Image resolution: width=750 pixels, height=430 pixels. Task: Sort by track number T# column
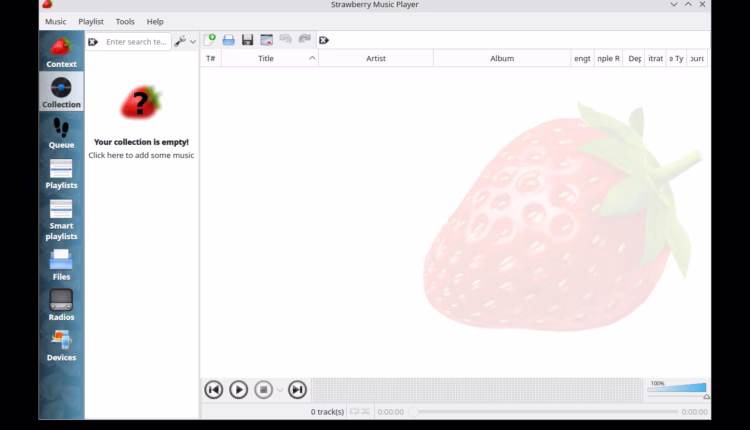(210, 58)
